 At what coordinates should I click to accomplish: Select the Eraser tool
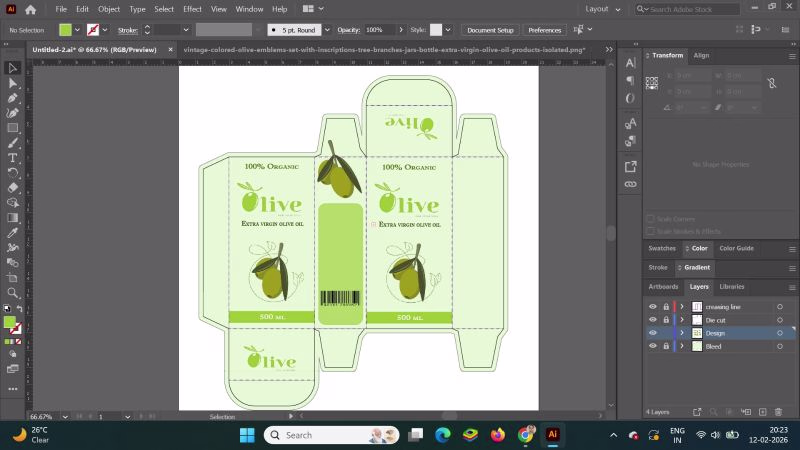(x=13, y=188)
